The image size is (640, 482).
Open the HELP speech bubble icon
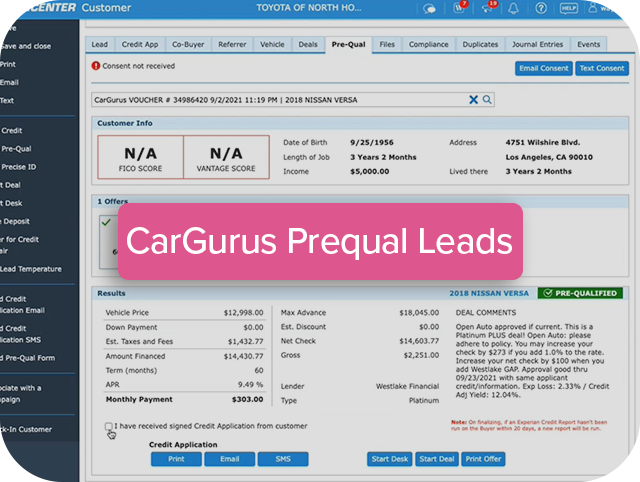click(x=569, y=8)
